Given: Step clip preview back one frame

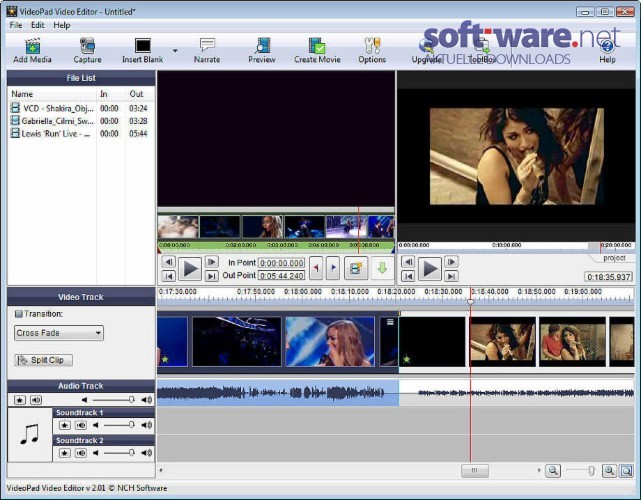Looking at the screenshot, I should [x=168, y=262].
